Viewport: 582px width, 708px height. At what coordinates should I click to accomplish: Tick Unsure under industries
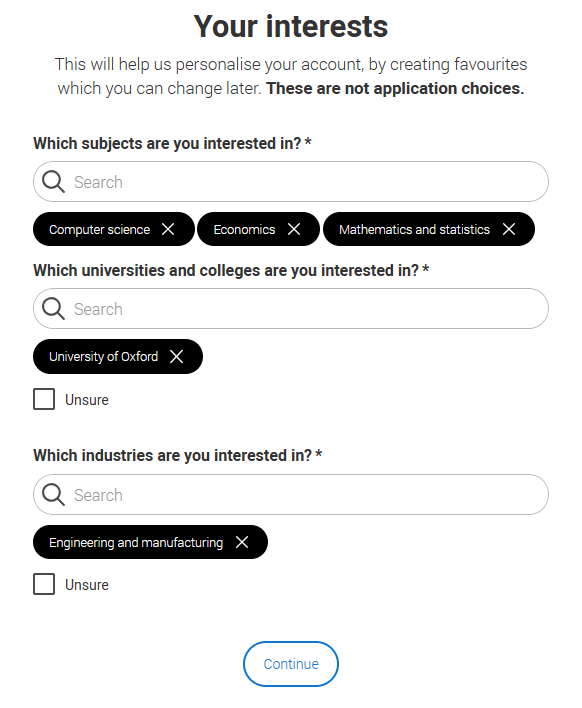(44, 584)
